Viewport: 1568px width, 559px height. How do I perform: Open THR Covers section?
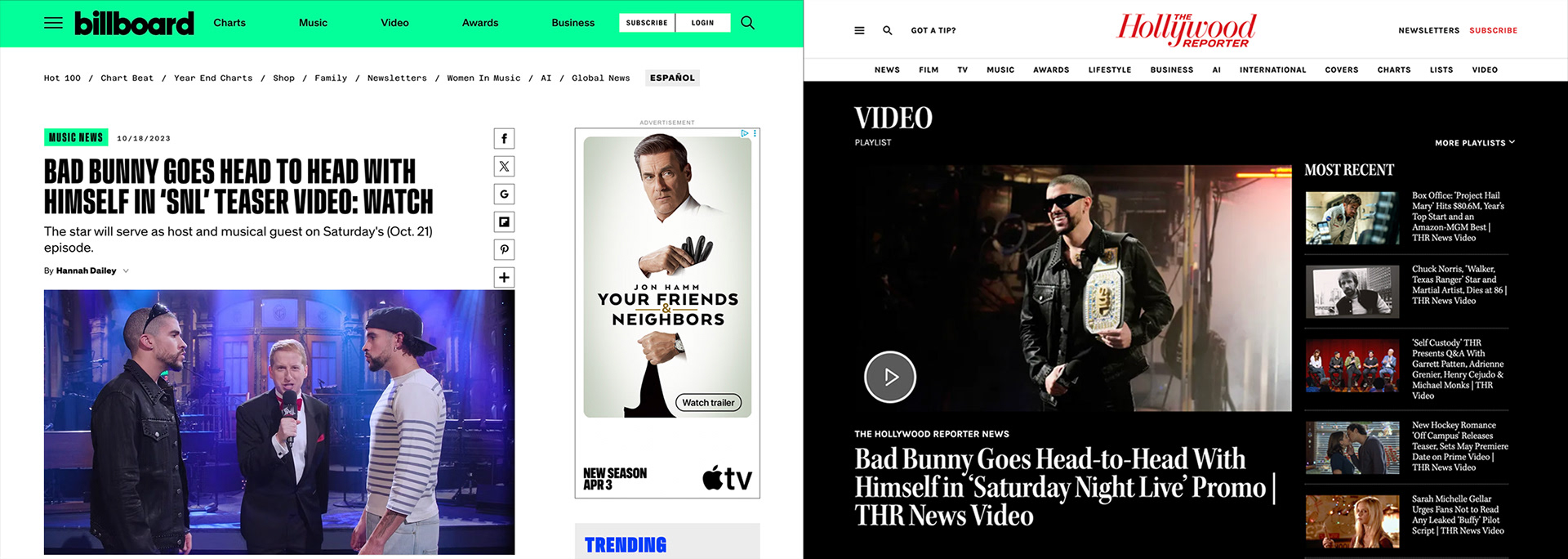(1342, 70)
